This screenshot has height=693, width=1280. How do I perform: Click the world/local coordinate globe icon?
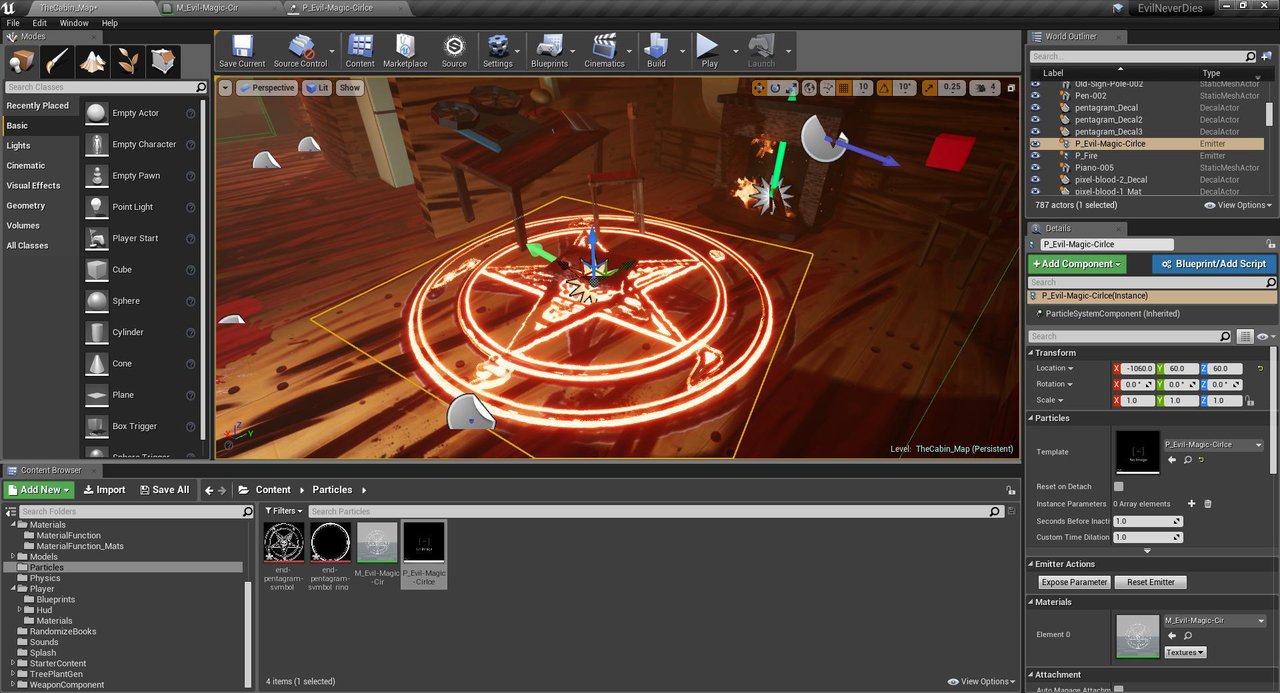[810, 88]
